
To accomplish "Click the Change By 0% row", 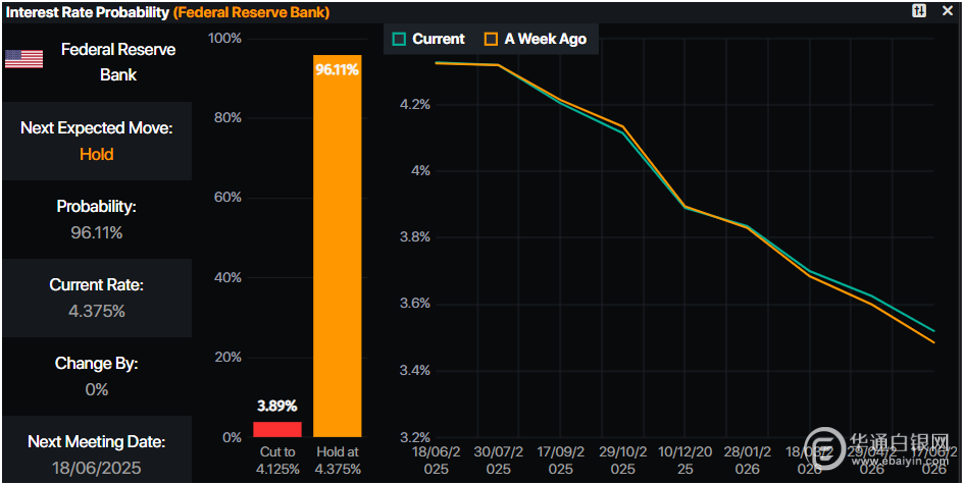I will 96,376.
